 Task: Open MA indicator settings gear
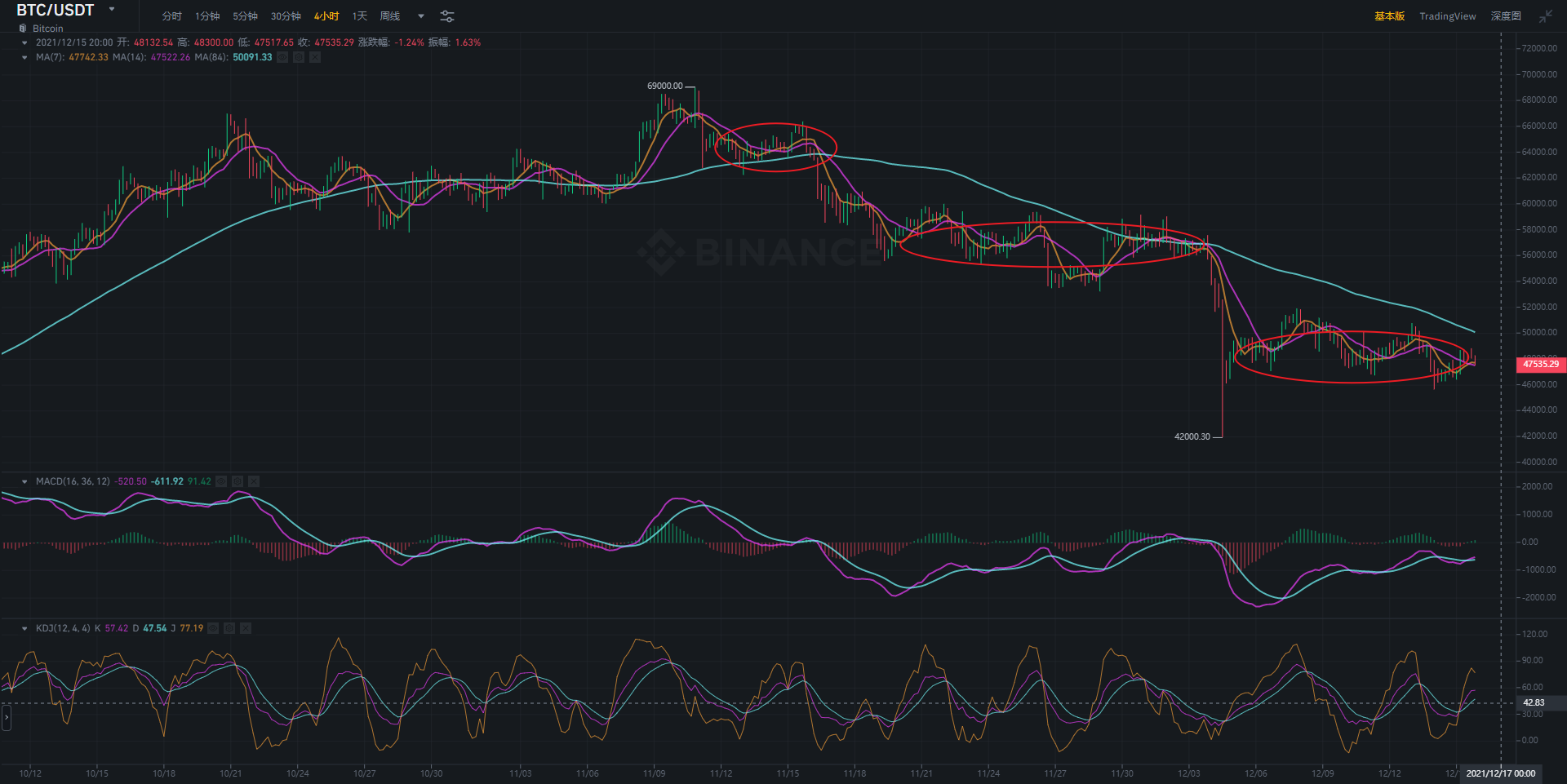point(299,57)
